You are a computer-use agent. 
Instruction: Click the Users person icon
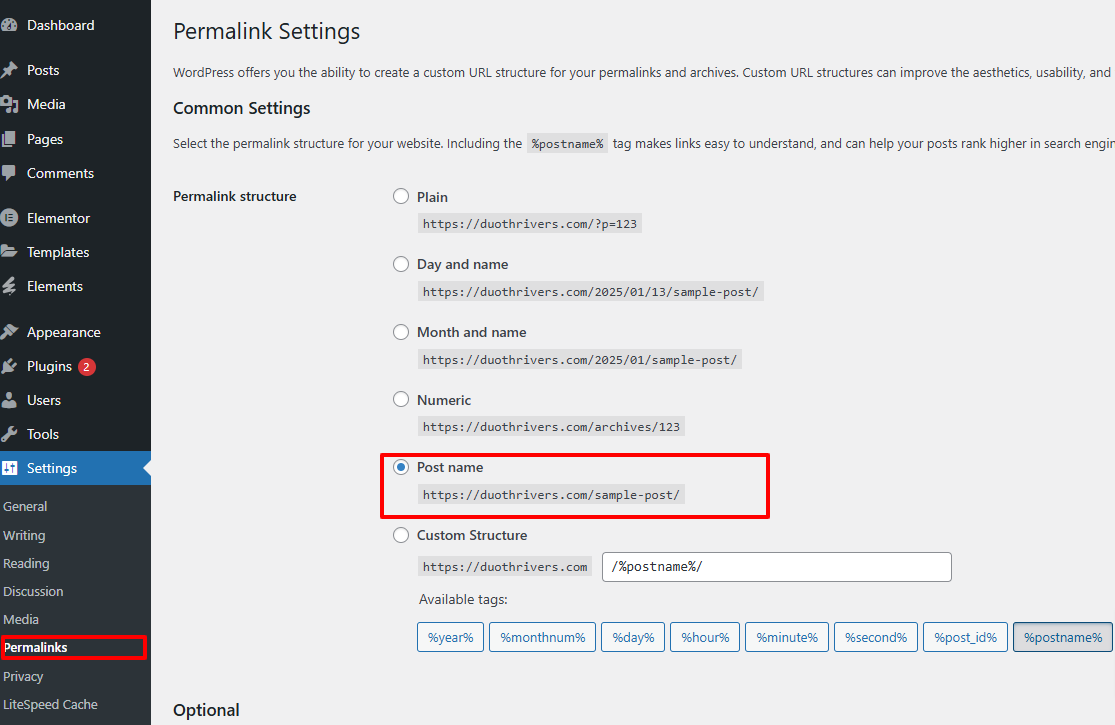coord(9,400)
